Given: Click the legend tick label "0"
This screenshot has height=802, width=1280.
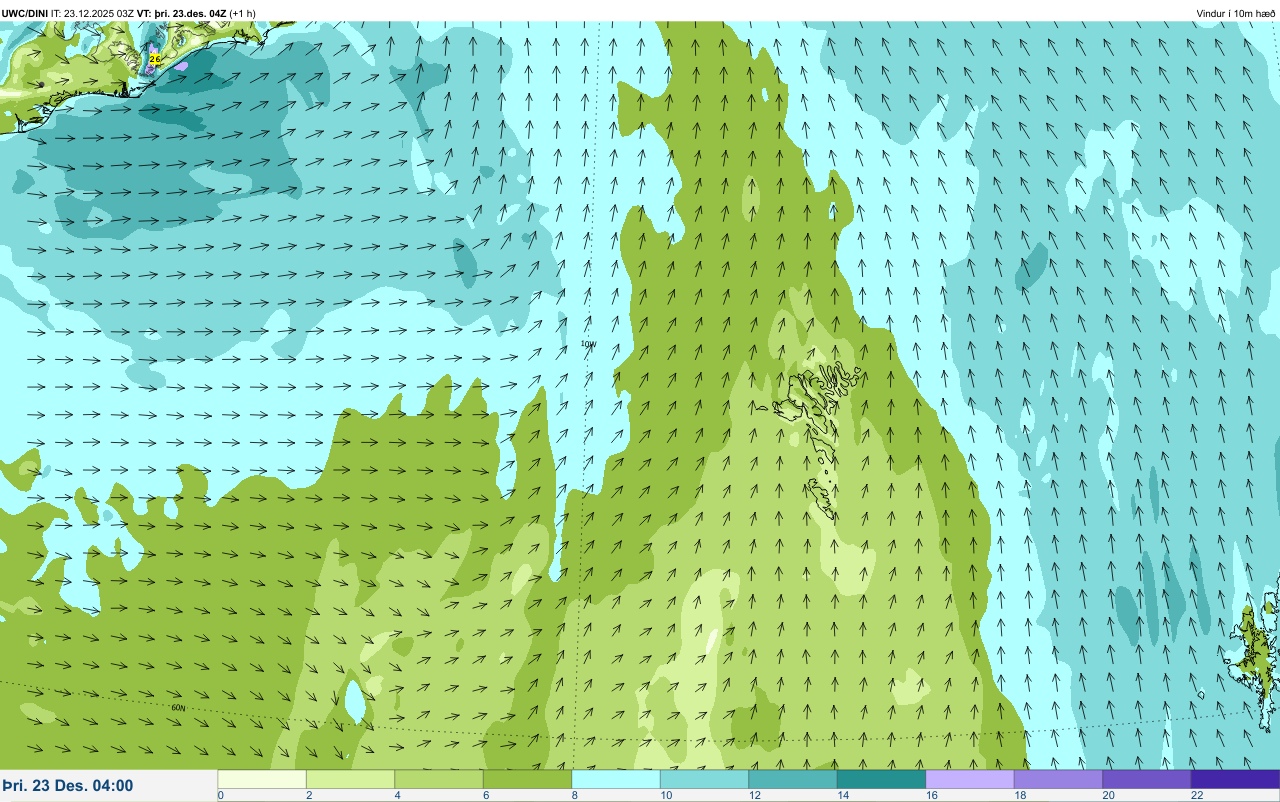Looking at the screenshot, I should [220, 795].
